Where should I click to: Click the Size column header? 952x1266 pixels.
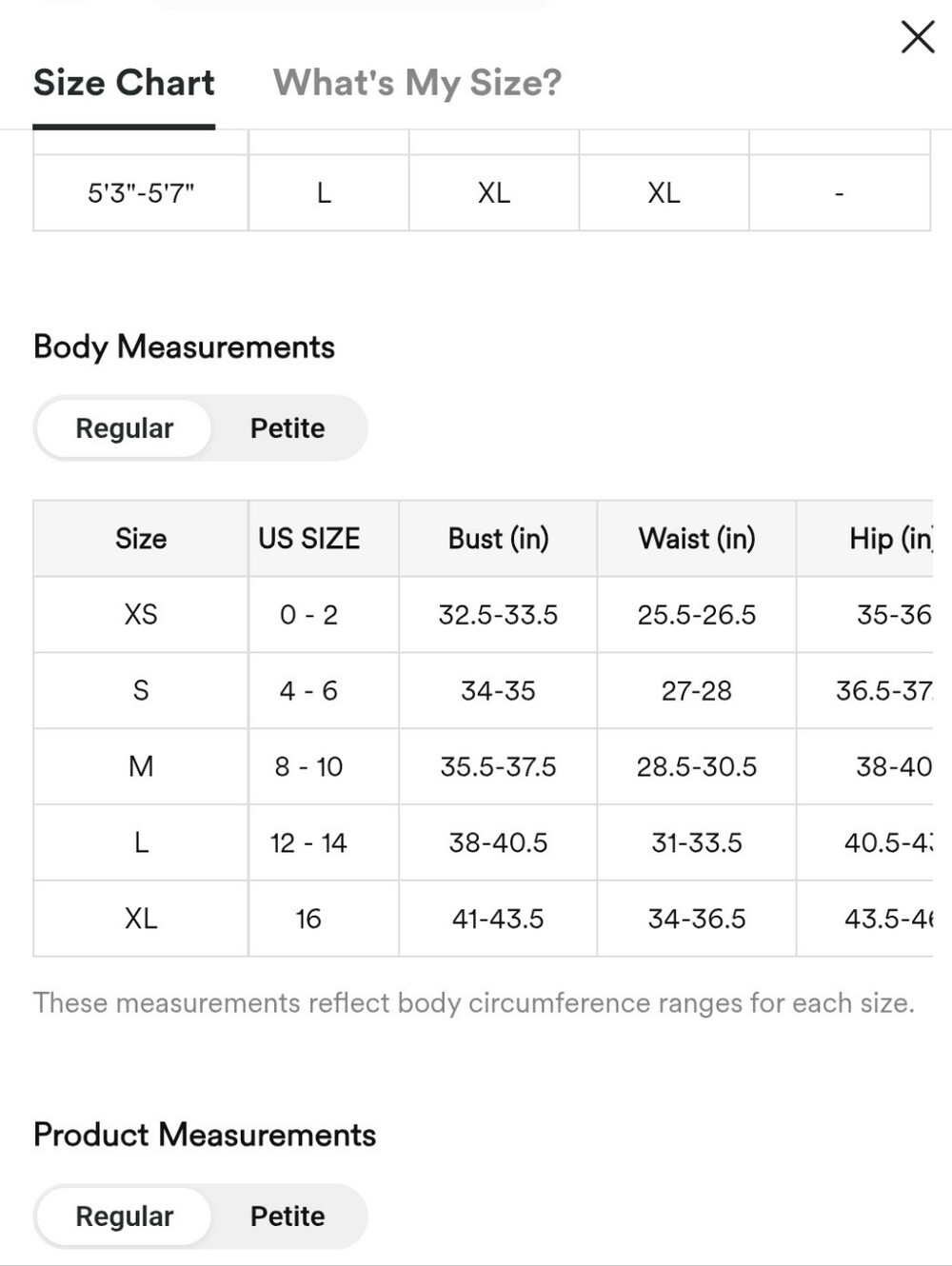coord(141,539)
